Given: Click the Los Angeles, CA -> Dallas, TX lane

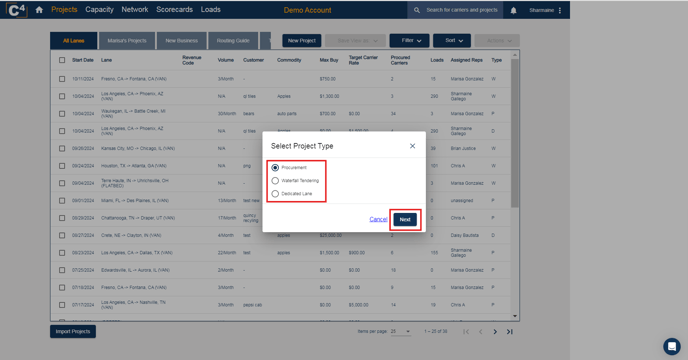Looking at the screenshot, I should (x=137, y=253).
